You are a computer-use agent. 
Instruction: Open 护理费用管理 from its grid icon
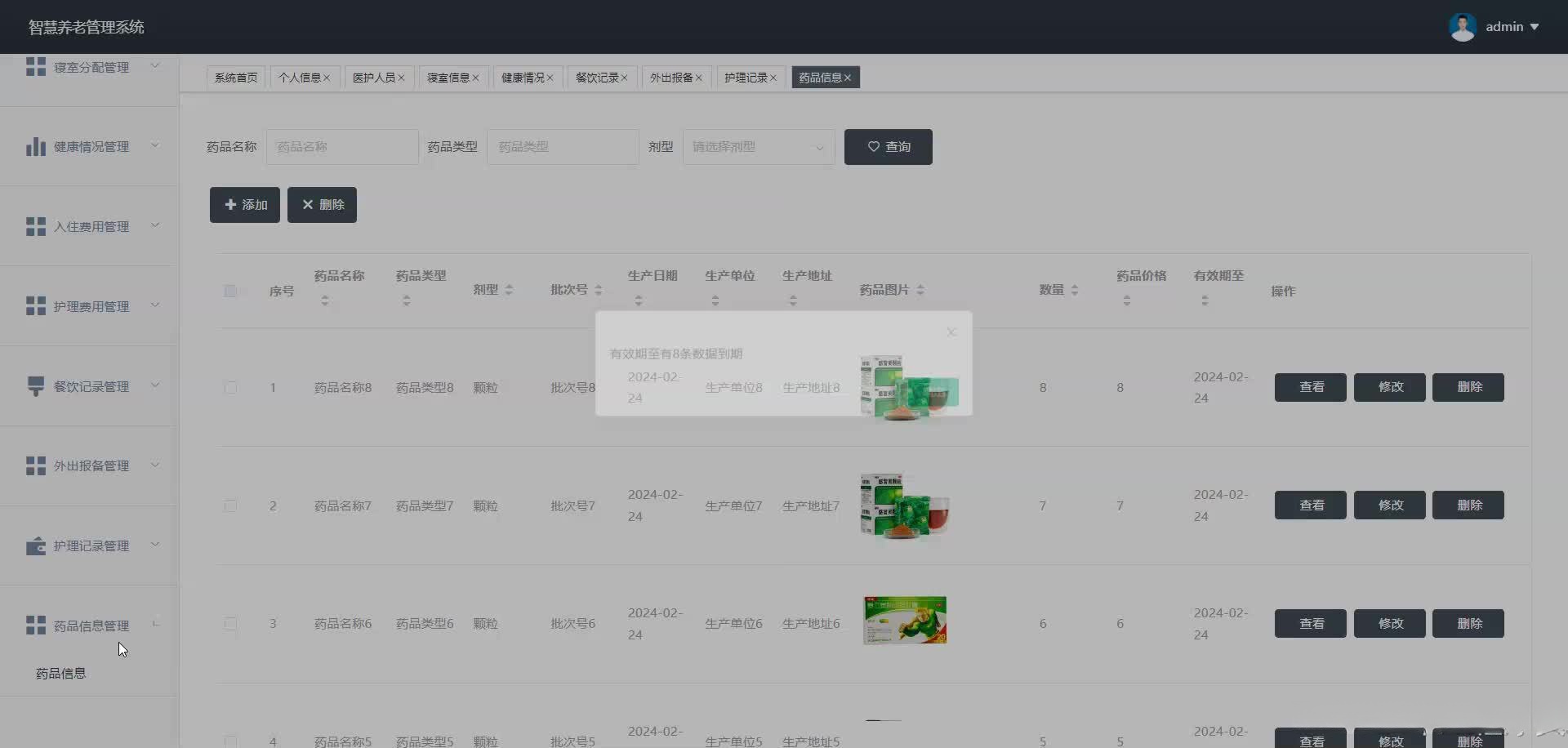(35, 305)
